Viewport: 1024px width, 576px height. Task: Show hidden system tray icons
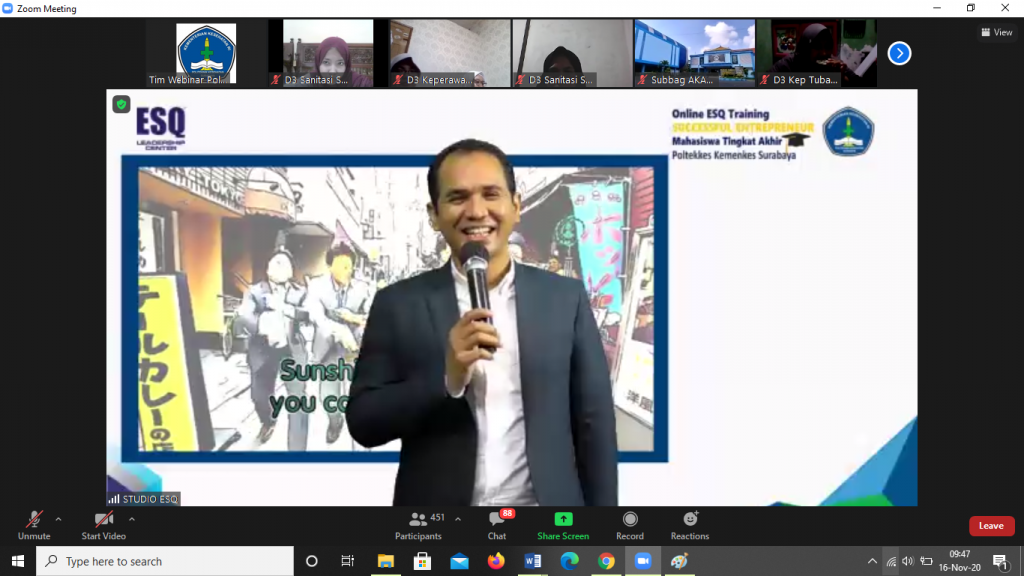[872, 561]
